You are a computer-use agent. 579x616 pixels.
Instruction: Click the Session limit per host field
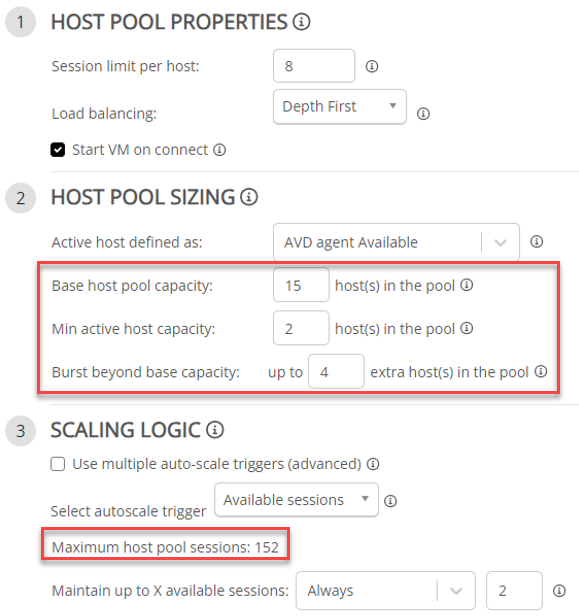[x=314, y=66]
